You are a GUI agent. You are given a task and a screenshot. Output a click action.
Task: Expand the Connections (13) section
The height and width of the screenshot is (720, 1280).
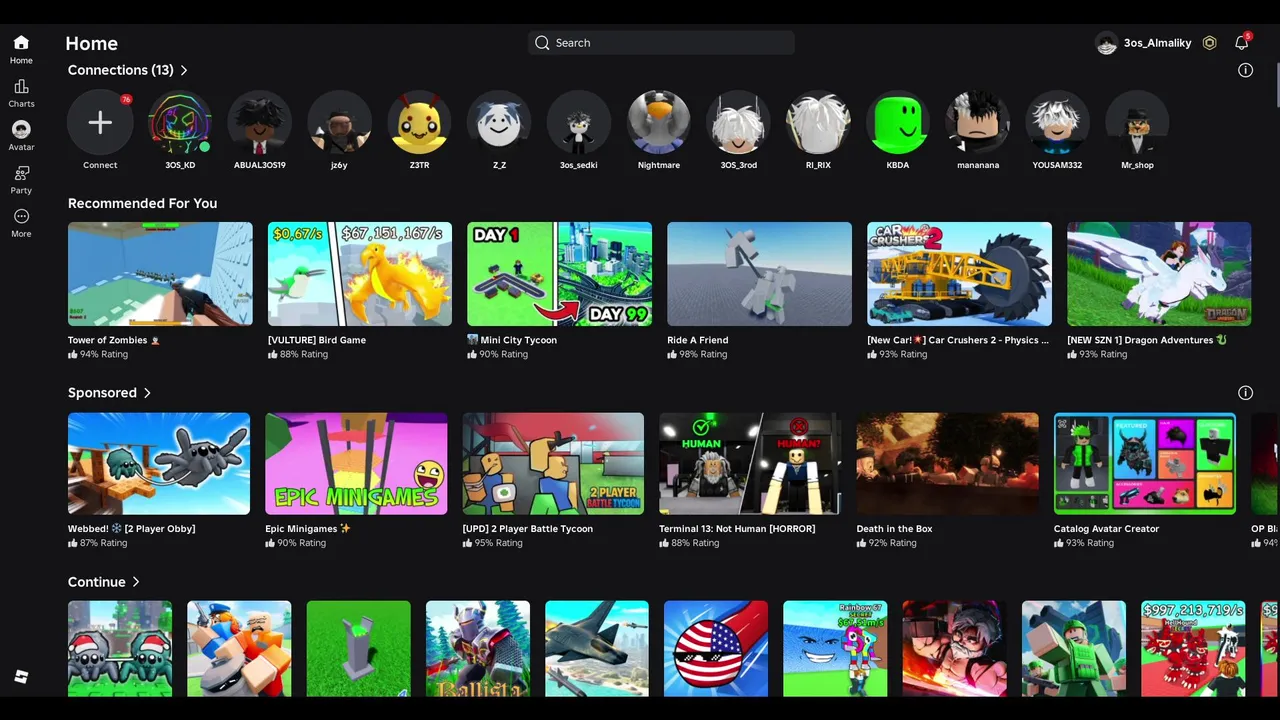[x=127, y=70]
